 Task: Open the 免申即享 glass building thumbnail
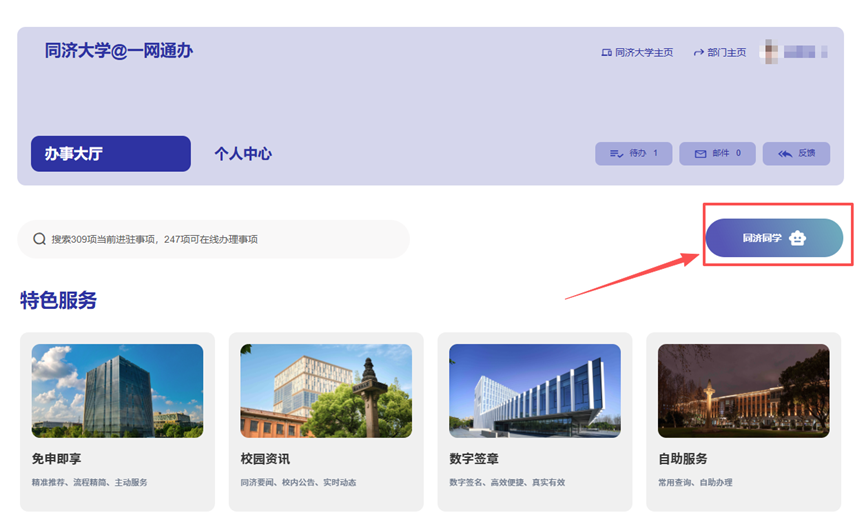pos(117,391)
